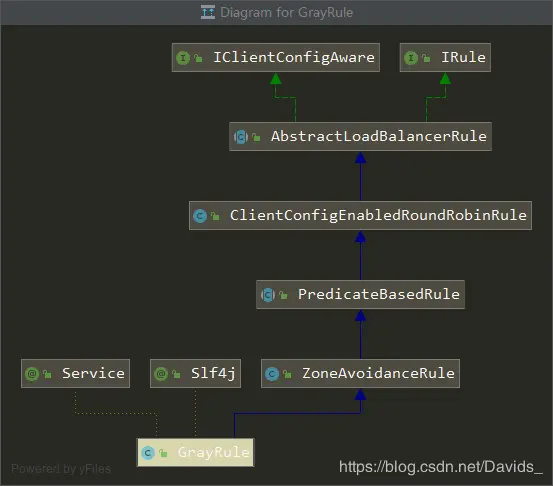Click the public lock icon on GrayRule
553x486 pixels.
[163, 453]
